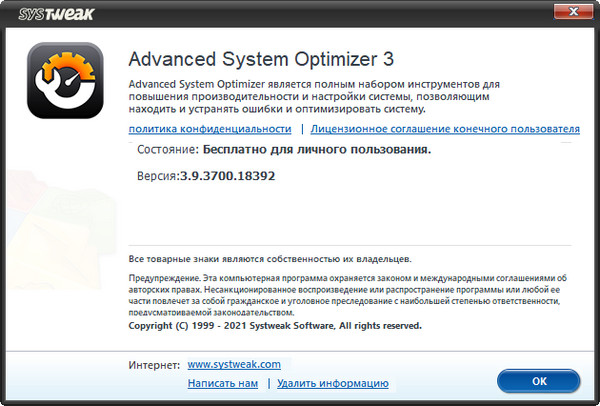Click the separator between the policy links
Viewport: 600px width, 406px height.
301,129
